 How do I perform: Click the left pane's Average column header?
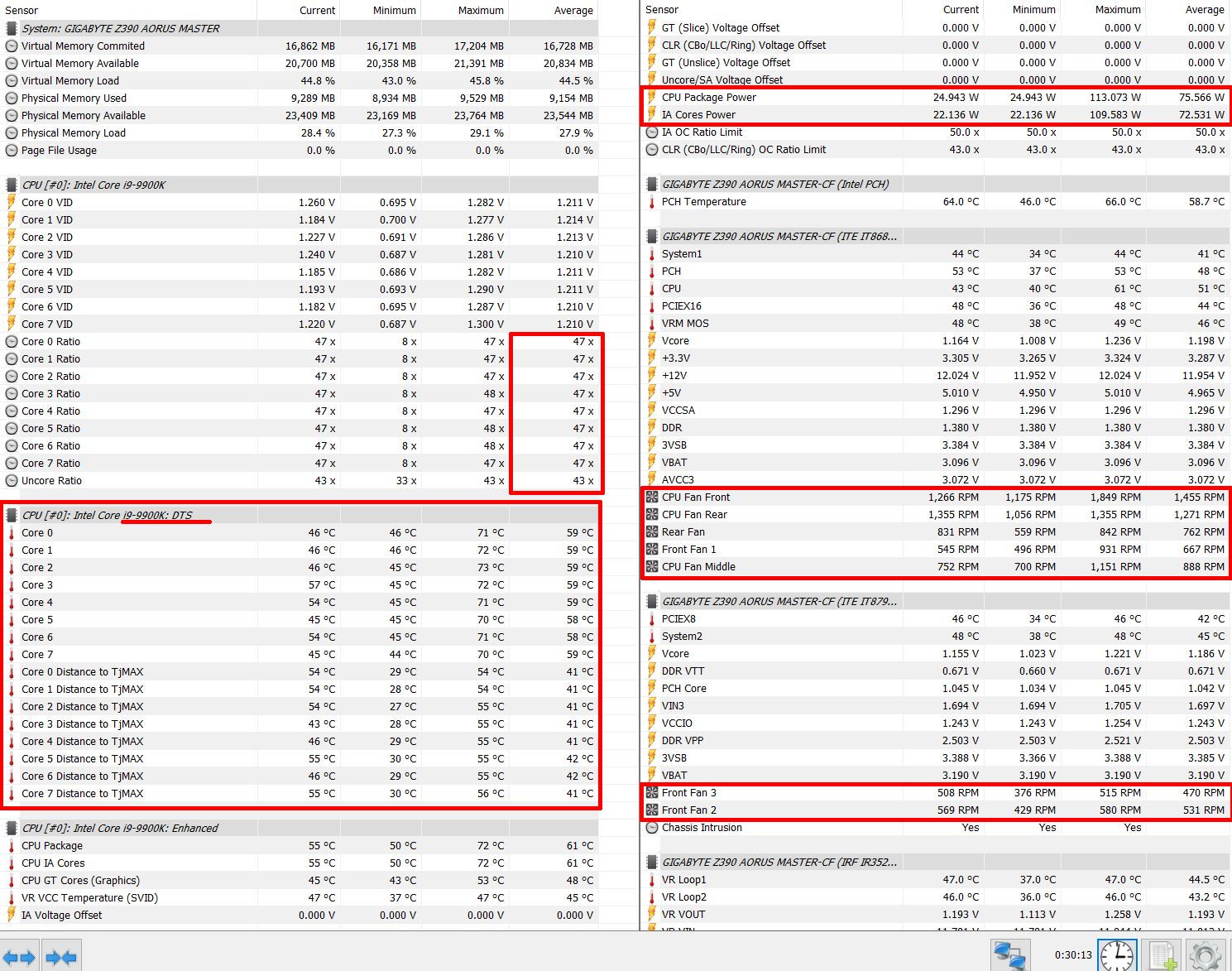click(x=573, y=10)
